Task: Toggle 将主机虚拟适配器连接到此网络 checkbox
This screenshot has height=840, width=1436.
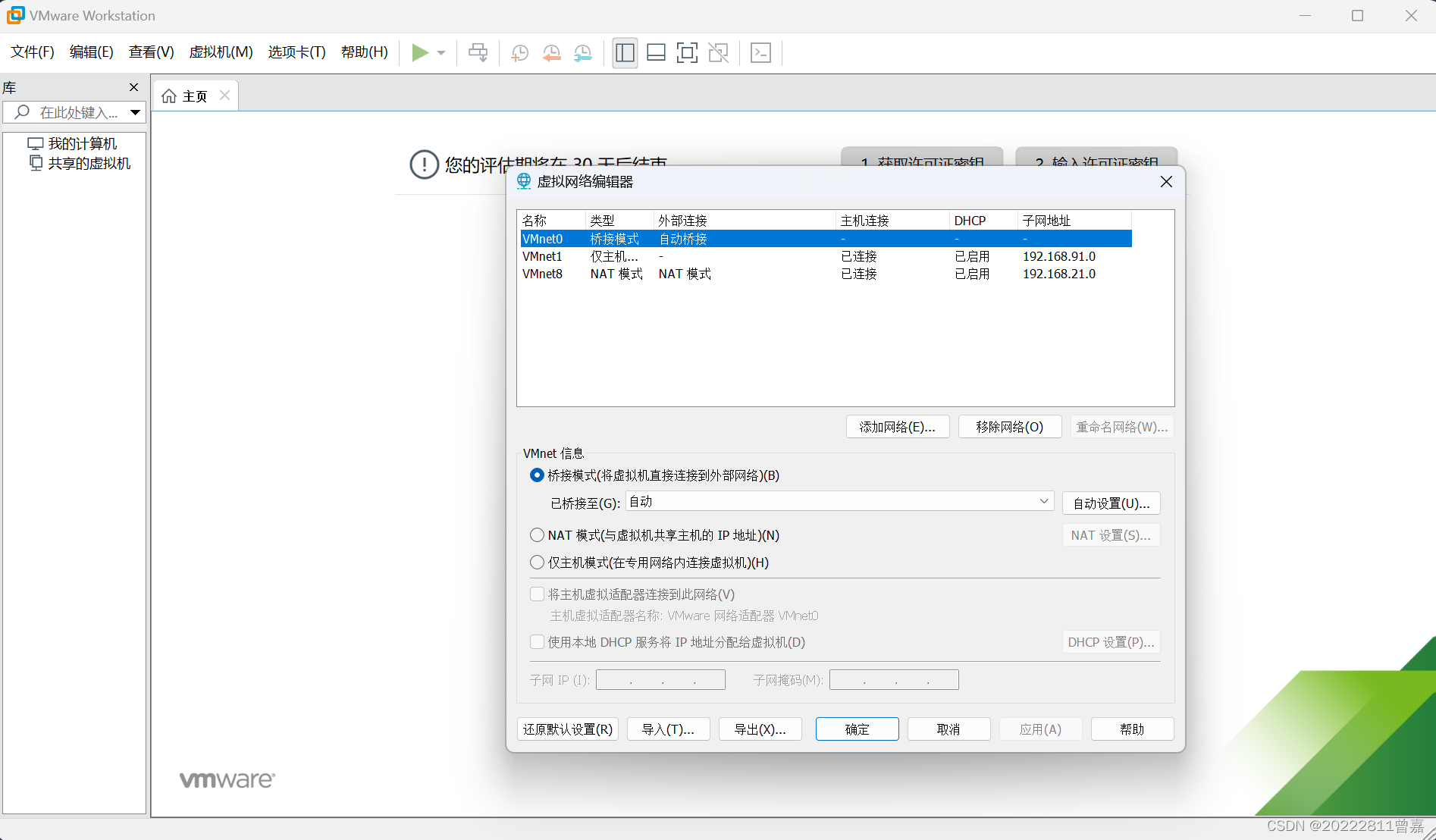Action: click(x=537, y=594)
